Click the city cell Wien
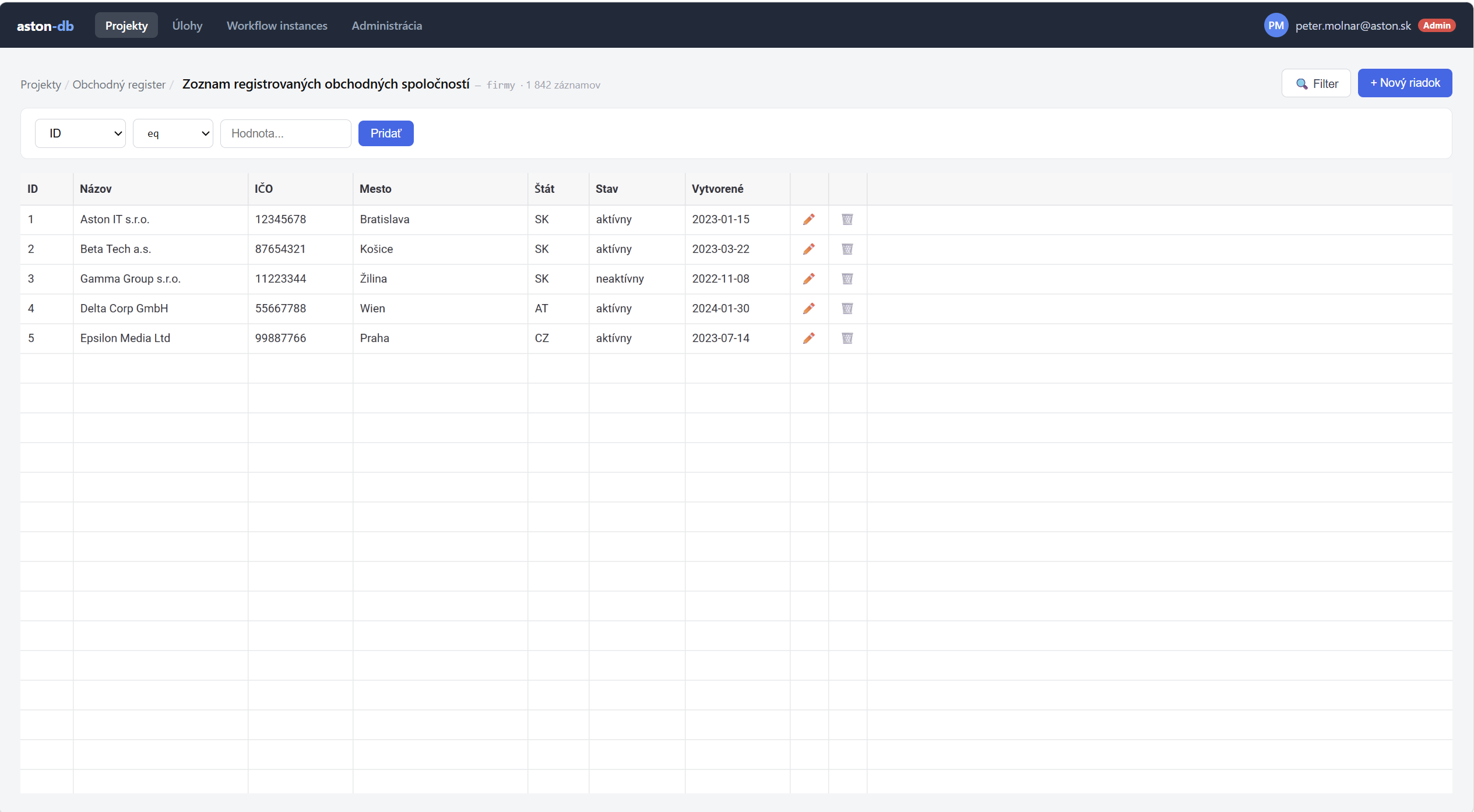The image size is (1474, 812). 440,309
